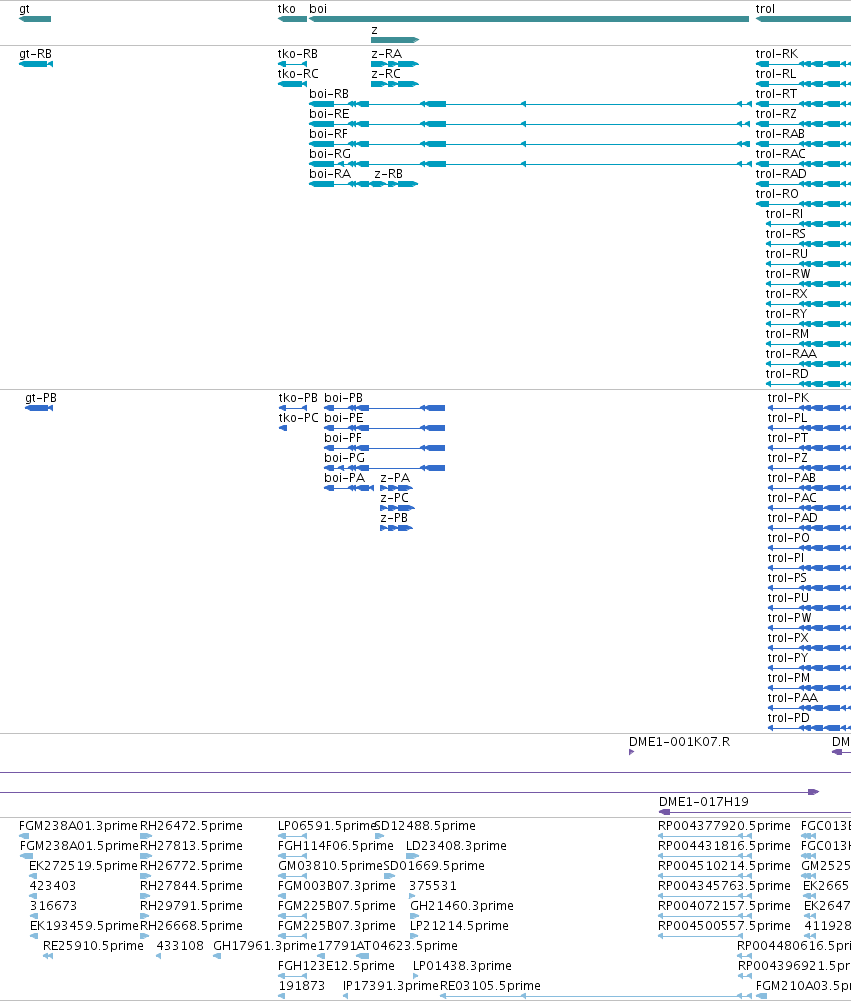Click EST RP004480616.5prime
The image size is (851, 1001).
point(794,946)
